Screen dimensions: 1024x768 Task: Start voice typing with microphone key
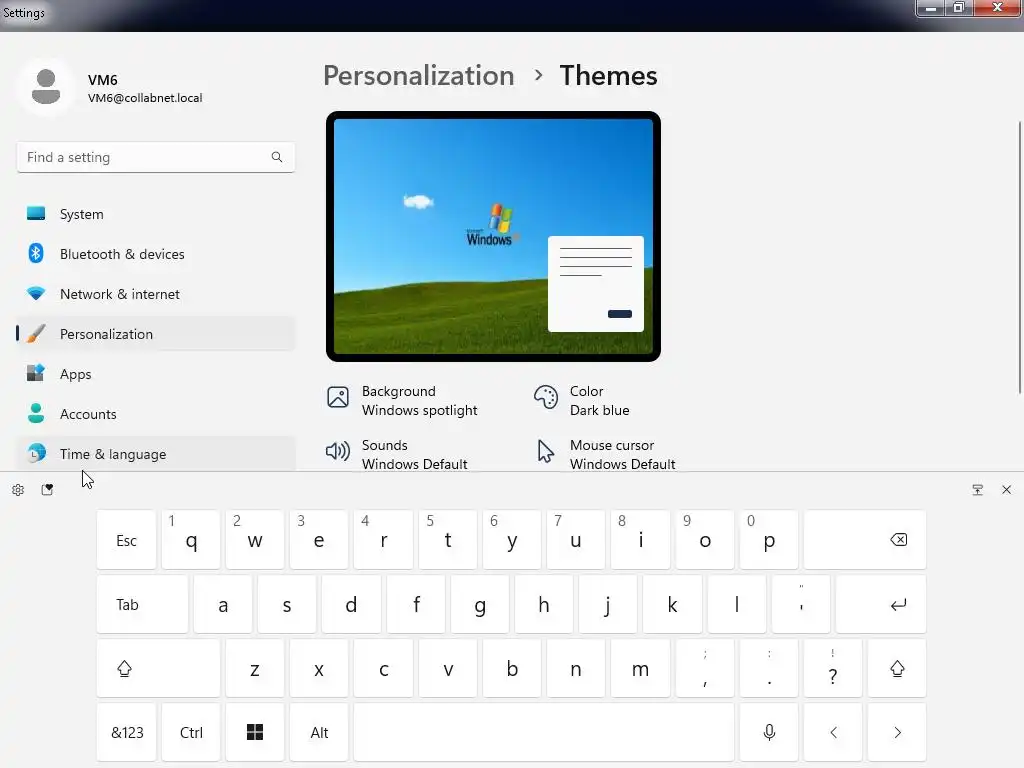pyautogui.click(x=769, y=732)
